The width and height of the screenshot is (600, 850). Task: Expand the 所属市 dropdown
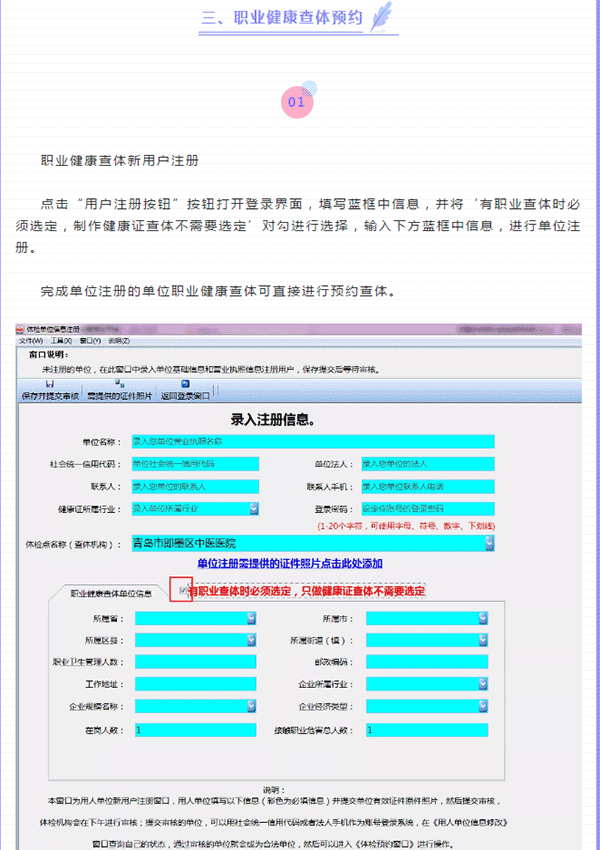tap(482, 618)
